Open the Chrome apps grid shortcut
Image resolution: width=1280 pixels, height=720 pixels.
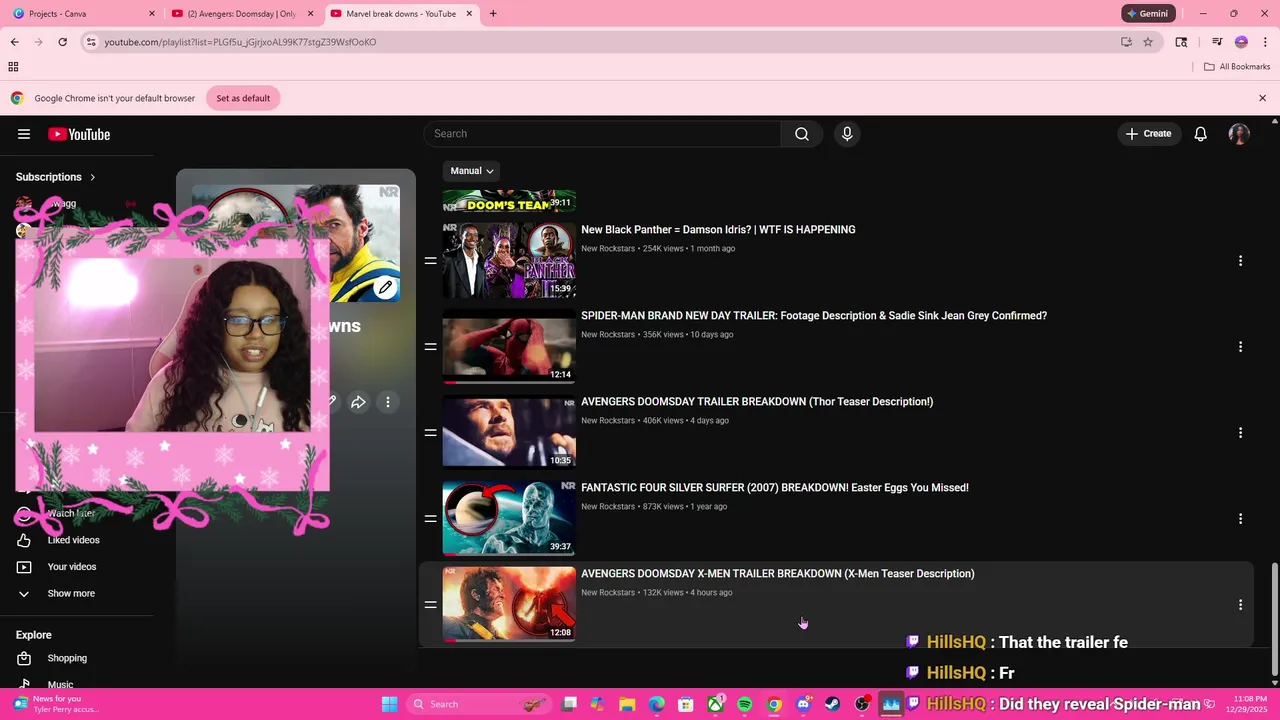(x=13, y=67)
